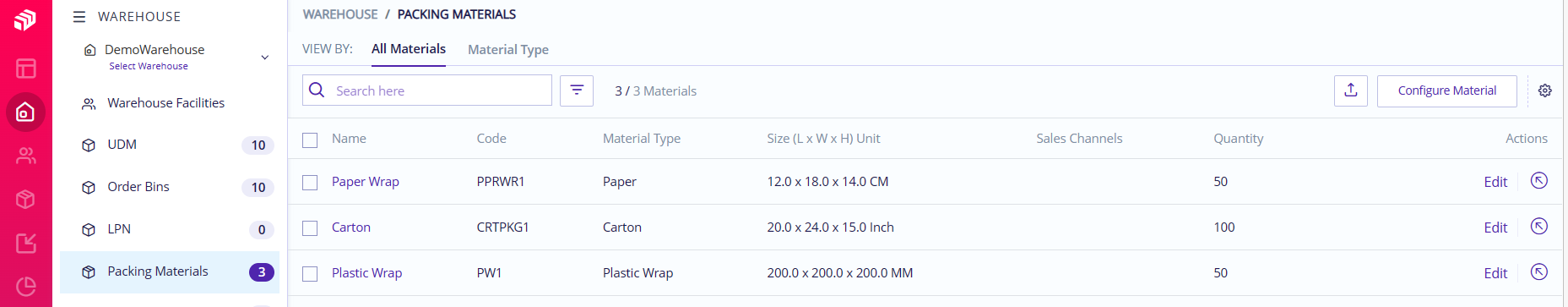This screenshot has height=307, width=1568.
Task: Click the pie chart reports sidebar icon
Action: pos(25,287)
